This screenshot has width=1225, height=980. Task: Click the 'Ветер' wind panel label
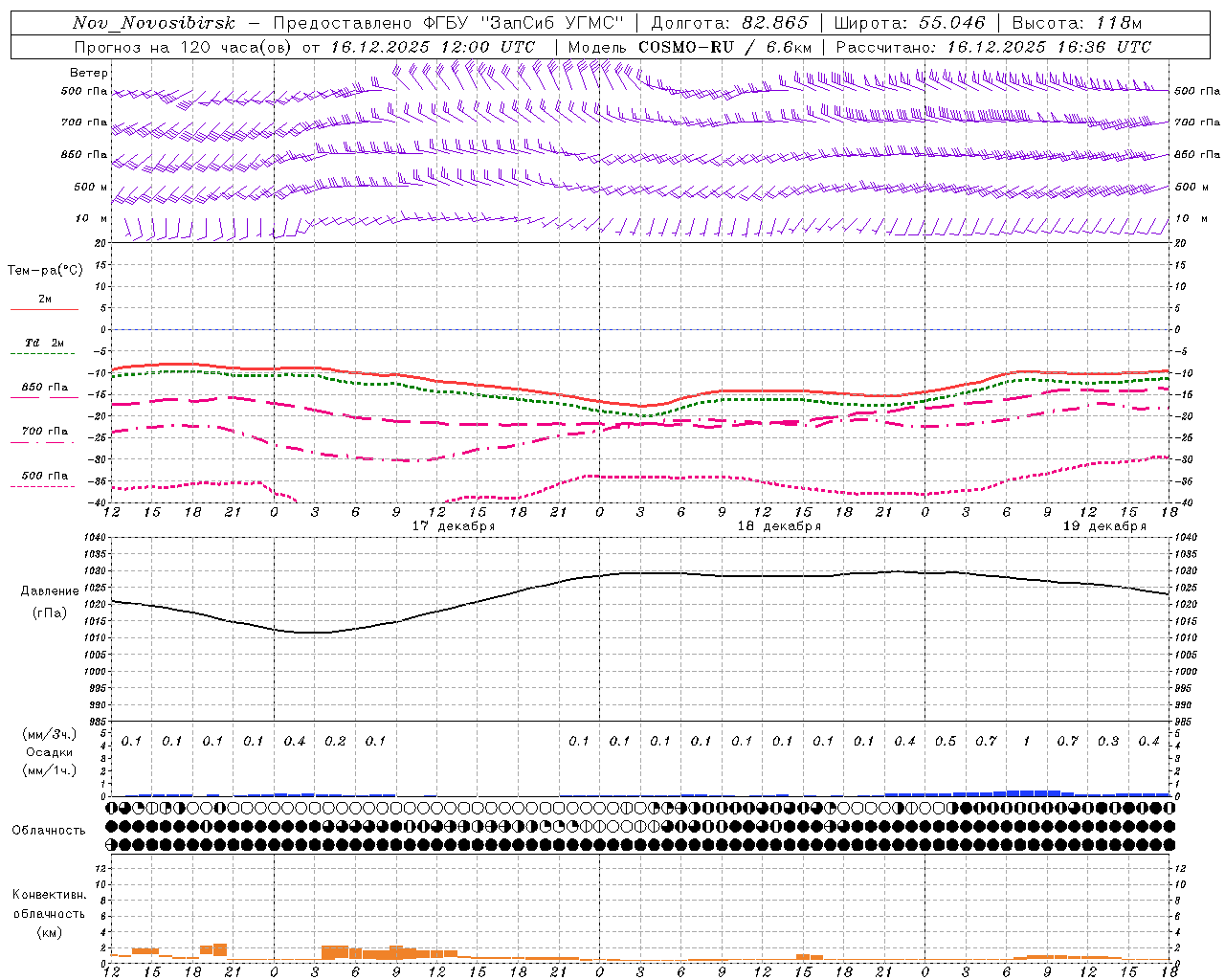tap(89, 73)
